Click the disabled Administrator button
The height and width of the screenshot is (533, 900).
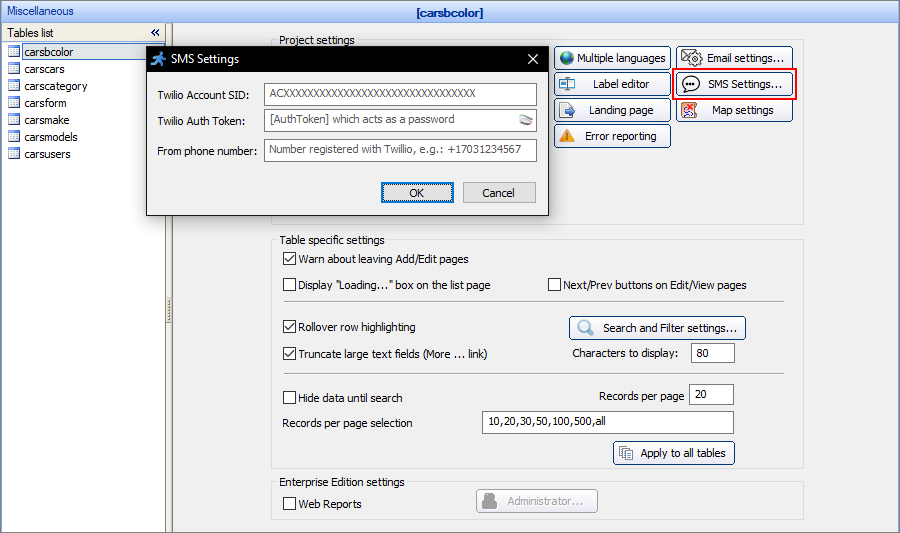537,501
